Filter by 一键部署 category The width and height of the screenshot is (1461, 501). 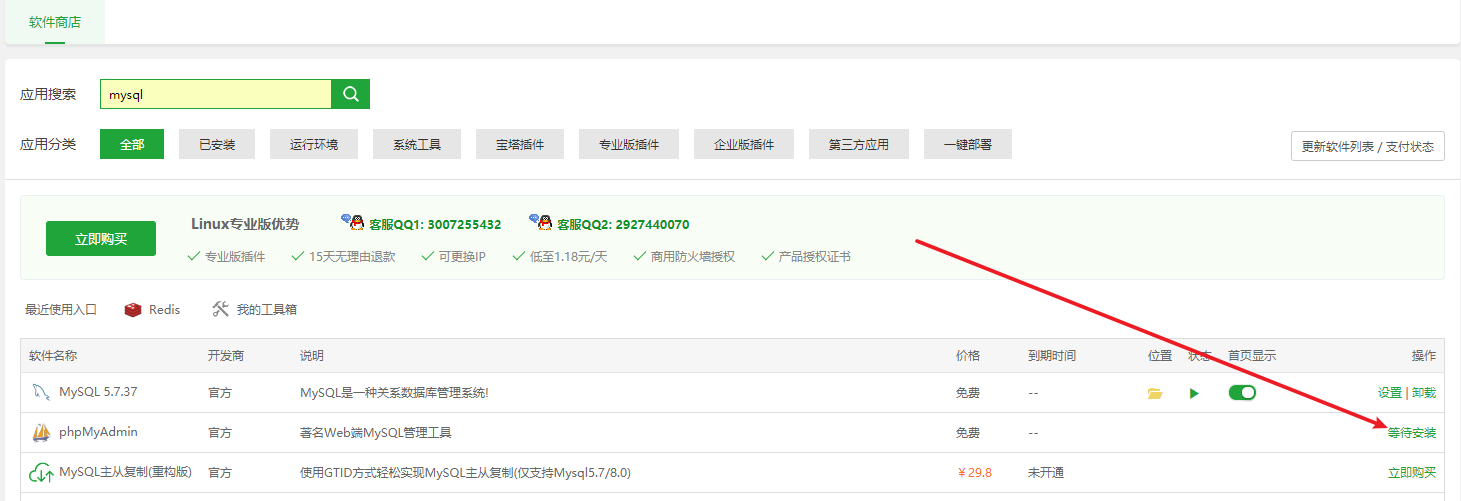968,145
